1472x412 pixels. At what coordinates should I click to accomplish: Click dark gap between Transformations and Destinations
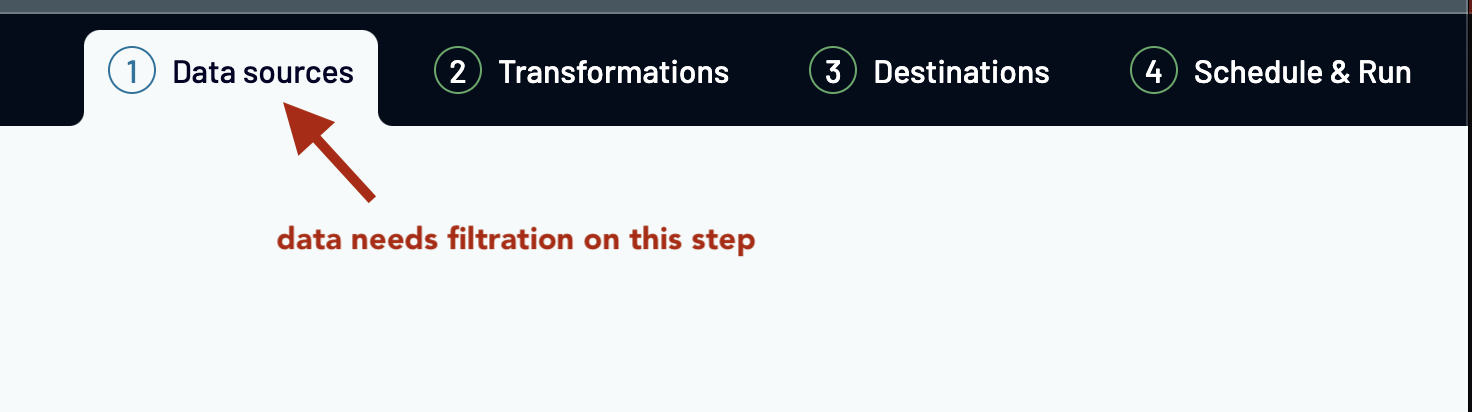click(x=768, y=73)
